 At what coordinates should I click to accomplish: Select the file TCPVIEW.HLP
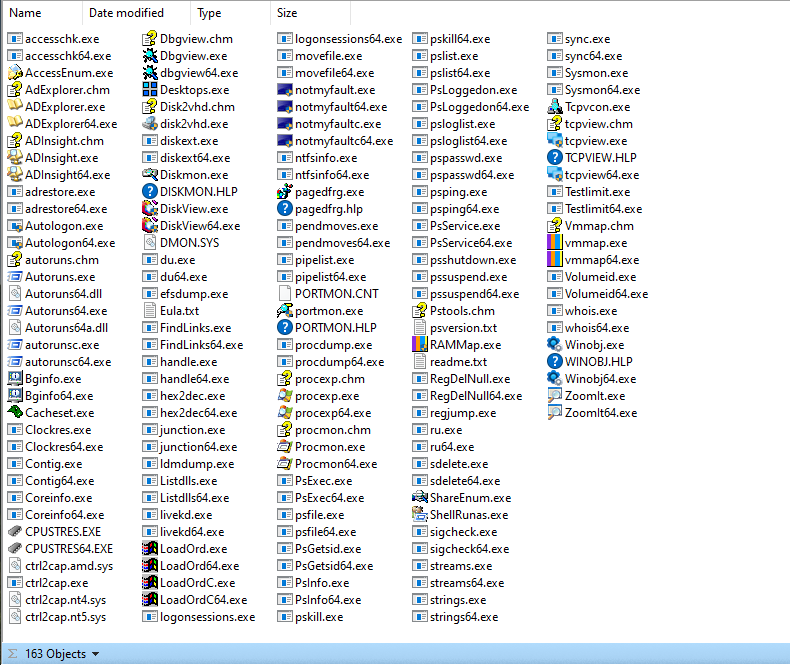pyautogui.click(x=592, y=158)
